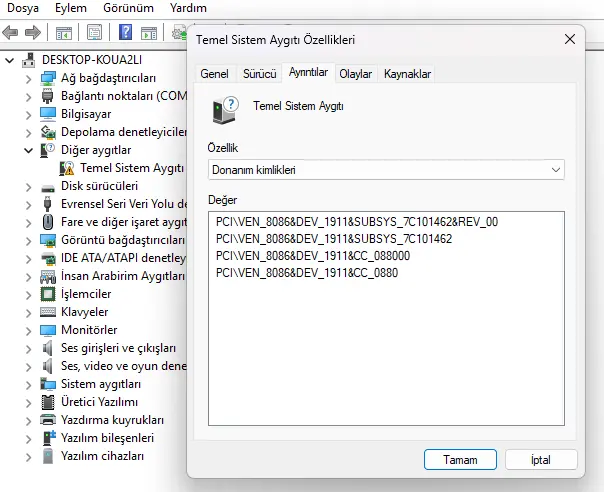The height and width of the screenshot is (492, 604).
Task: Switch to the Olaylar tab
Action: click(355, 74)
